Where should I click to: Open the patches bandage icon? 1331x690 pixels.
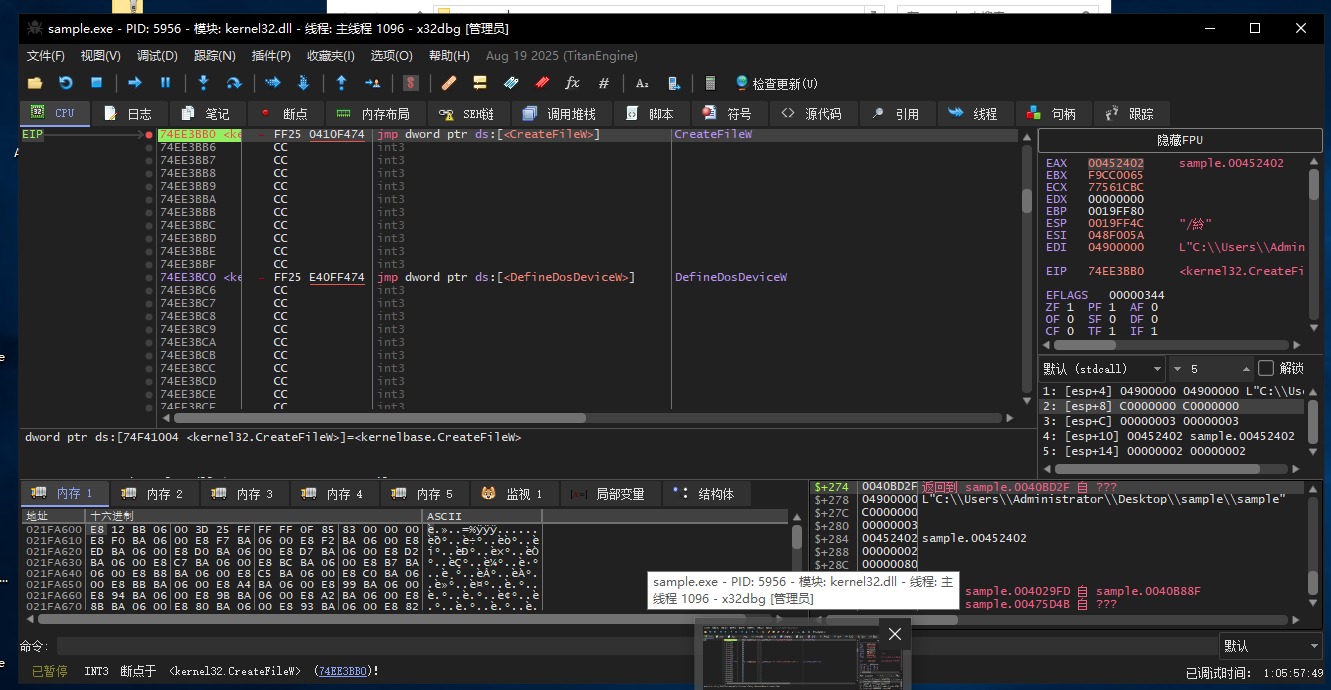448,83
